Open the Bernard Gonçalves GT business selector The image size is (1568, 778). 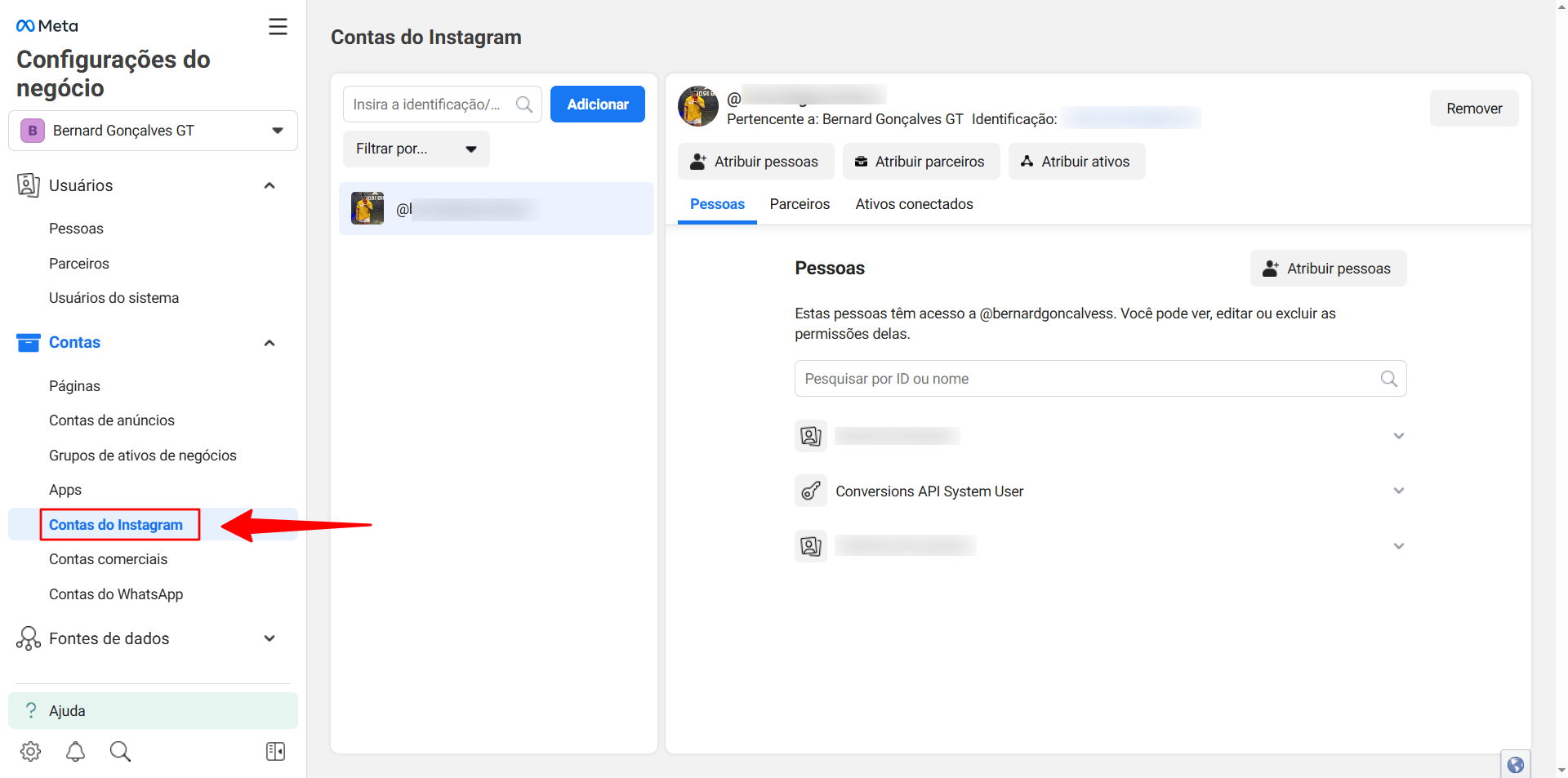click(153, 131)
